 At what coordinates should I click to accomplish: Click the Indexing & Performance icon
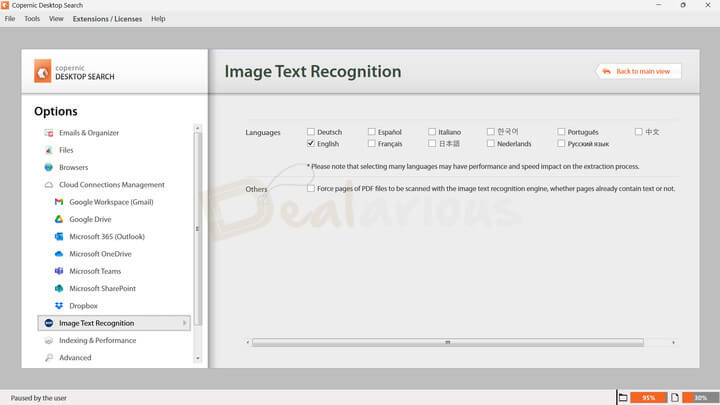click(x=49, y=340)
